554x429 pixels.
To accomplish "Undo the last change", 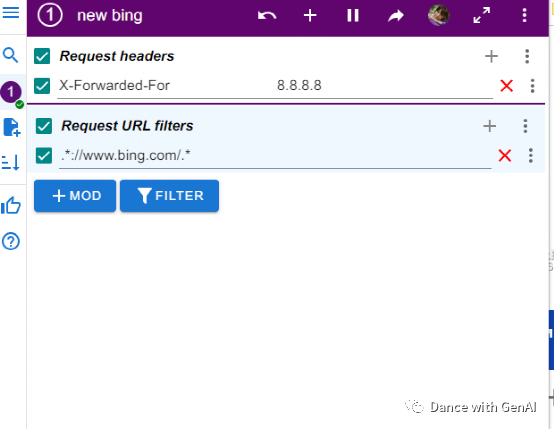I will coord(267,16).
